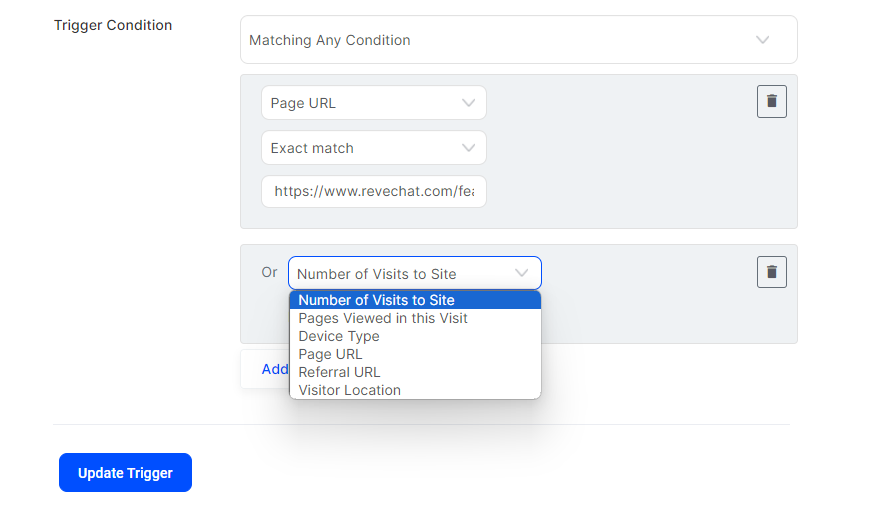
Task: Open the Page URL condition type dropdown
Action: [x=373, y=103]
